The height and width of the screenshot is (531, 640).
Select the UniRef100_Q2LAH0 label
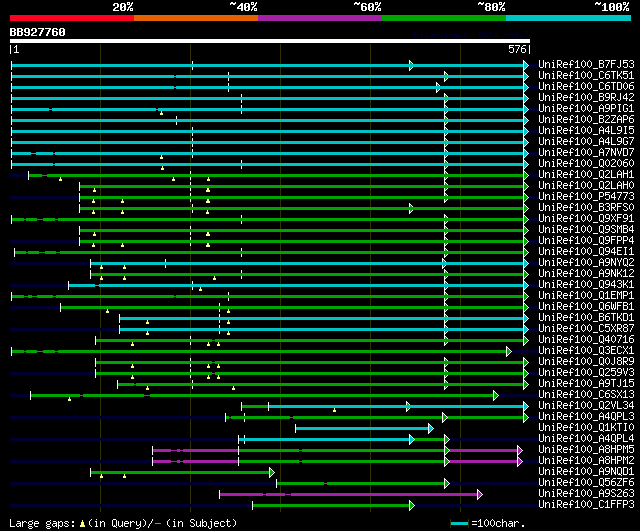point(586,186)
